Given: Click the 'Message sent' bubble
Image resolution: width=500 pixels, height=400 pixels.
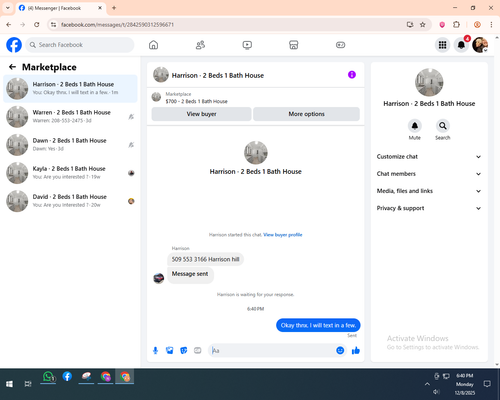Looking at the screenshot, I should point(190,274).
